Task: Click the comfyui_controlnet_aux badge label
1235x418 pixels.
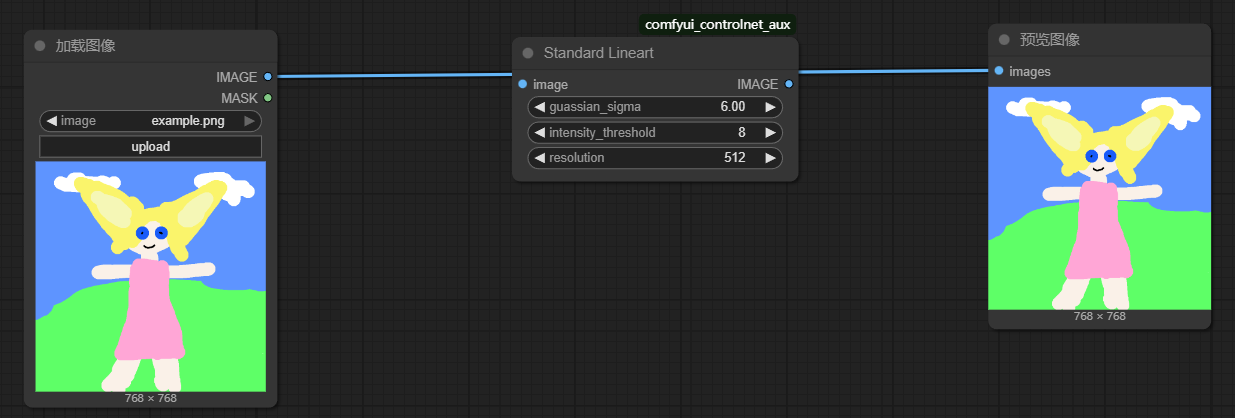Action: coord(718,24)
